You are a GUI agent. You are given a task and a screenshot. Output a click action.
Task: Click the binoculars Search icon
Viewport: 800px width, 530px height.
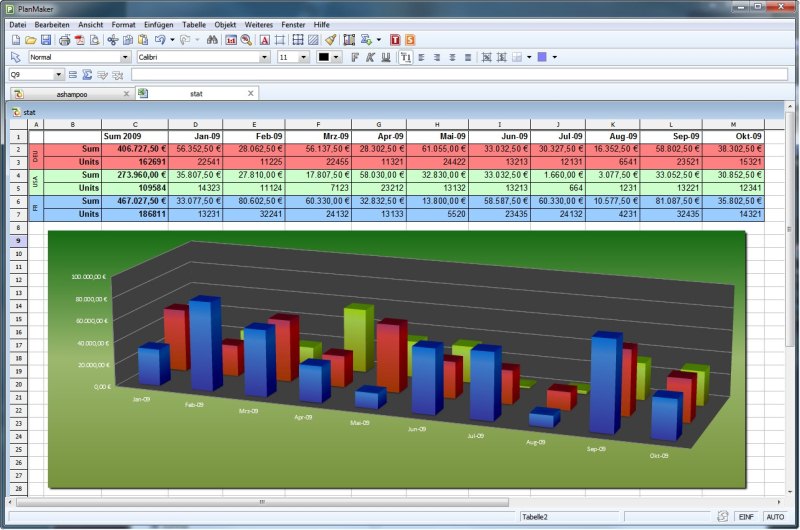(x=212, y=40)
